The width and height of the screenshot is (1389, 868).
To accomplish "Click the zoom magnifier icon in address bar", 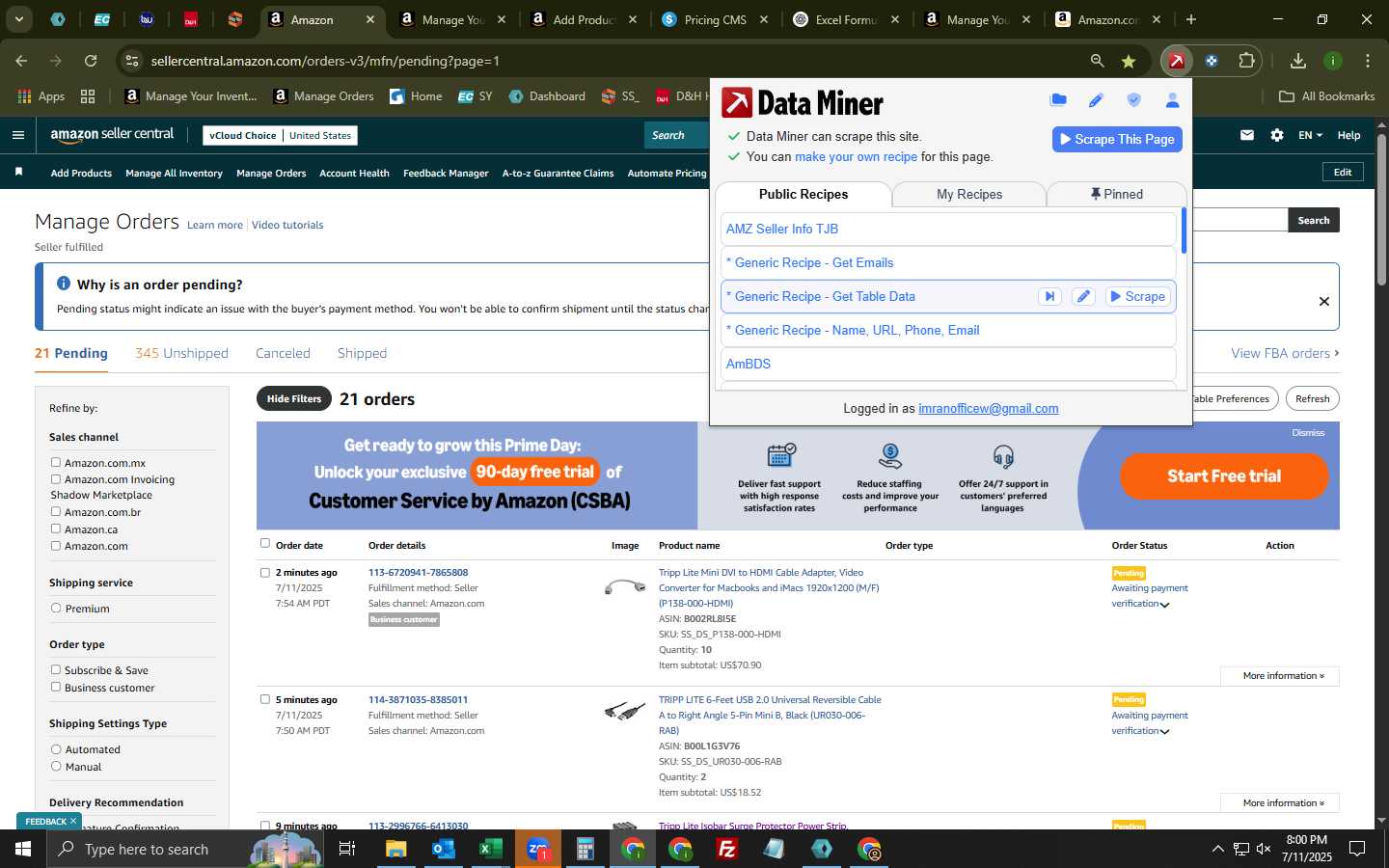I will click(1097, 61).
